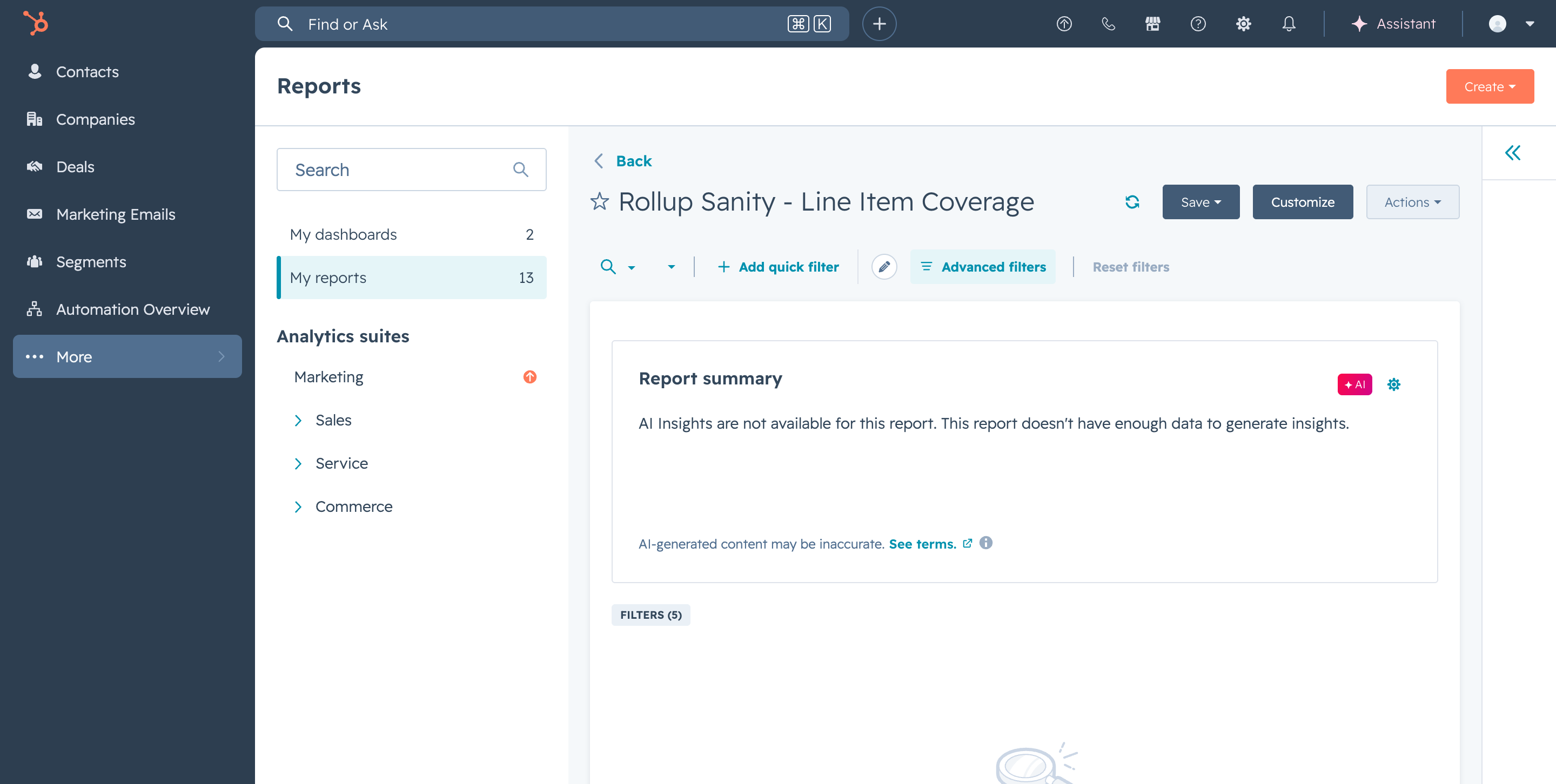Select My dashboards in the reports list

(x=411, y=234)
